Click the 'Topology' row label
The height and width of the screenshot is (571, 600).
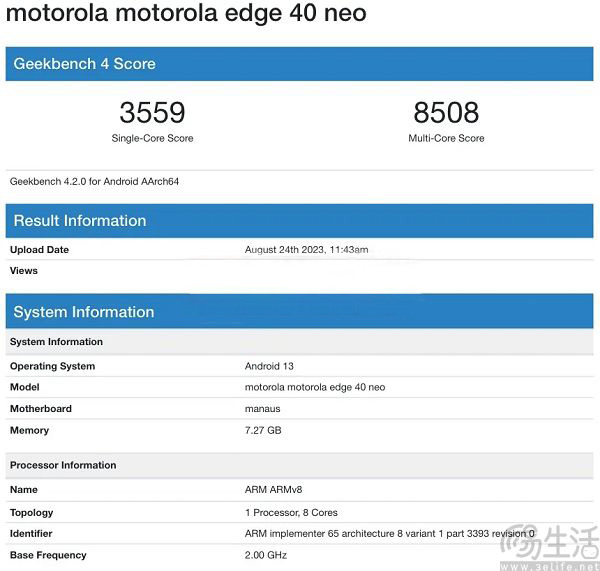tap(31, 513)
